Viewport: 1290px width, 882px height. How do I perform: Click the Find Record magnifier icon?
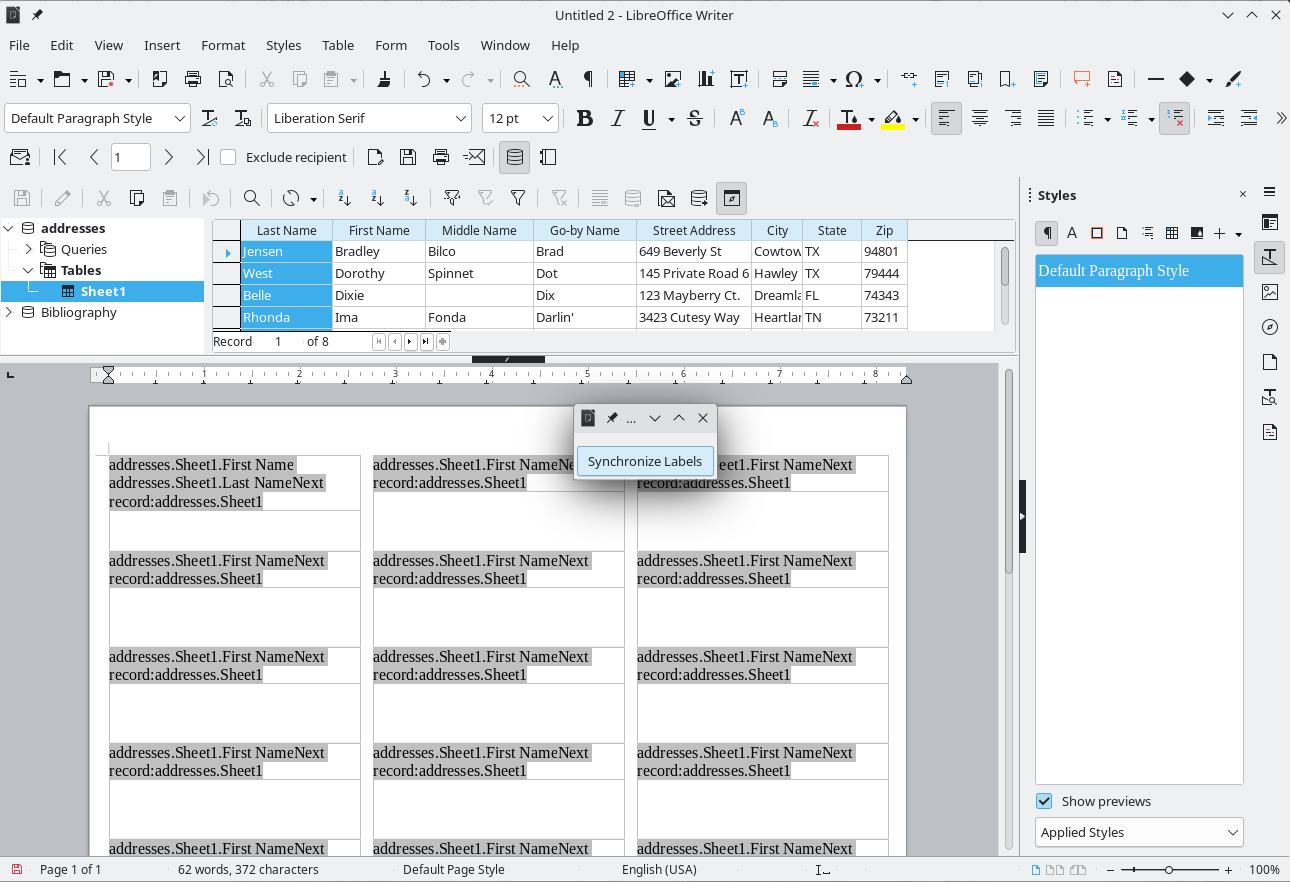pyautogui.click(x=252, y=198)
